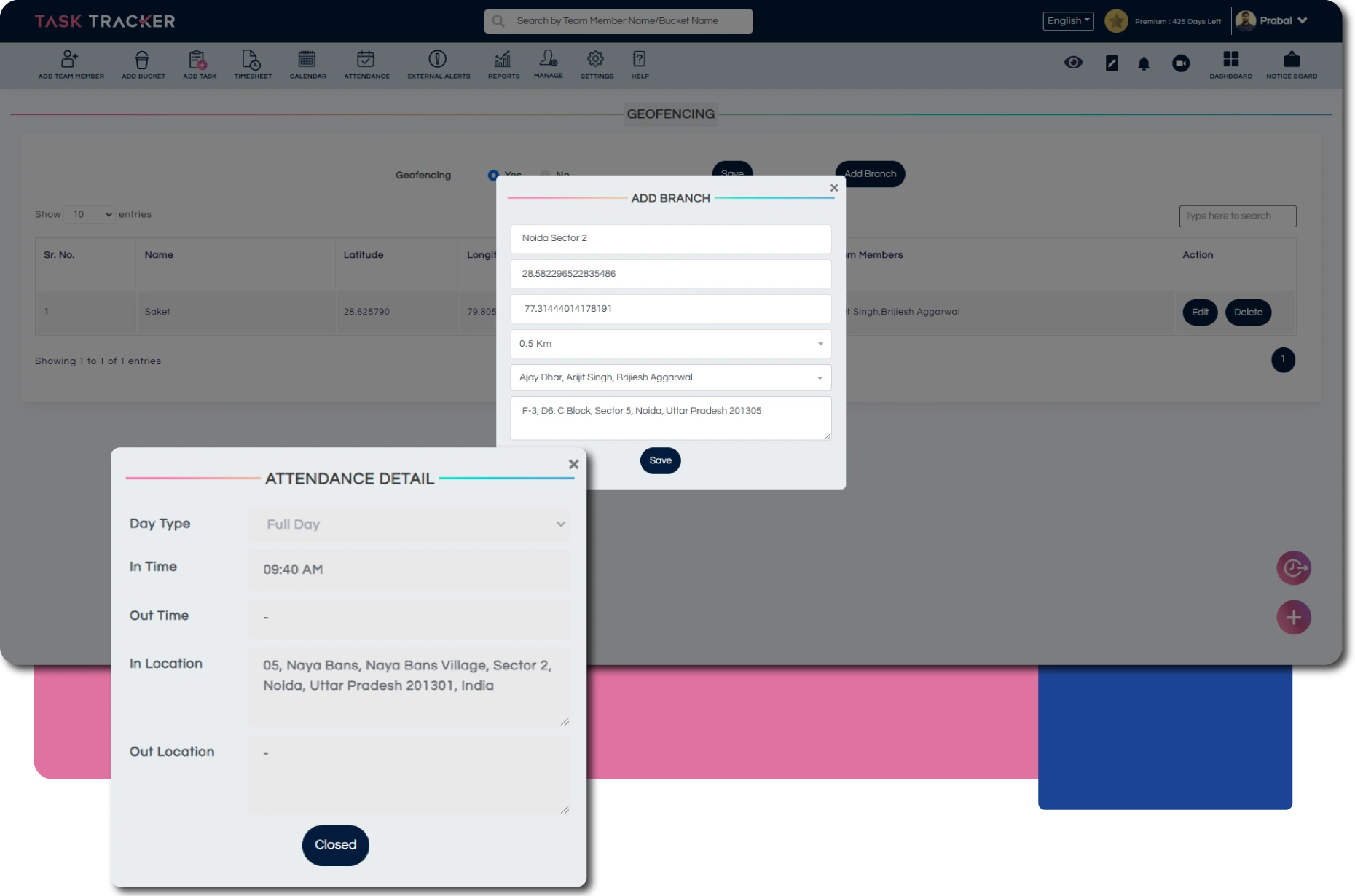
Task: Close the Attendance Detail popup
Action: tap(573, 464)
